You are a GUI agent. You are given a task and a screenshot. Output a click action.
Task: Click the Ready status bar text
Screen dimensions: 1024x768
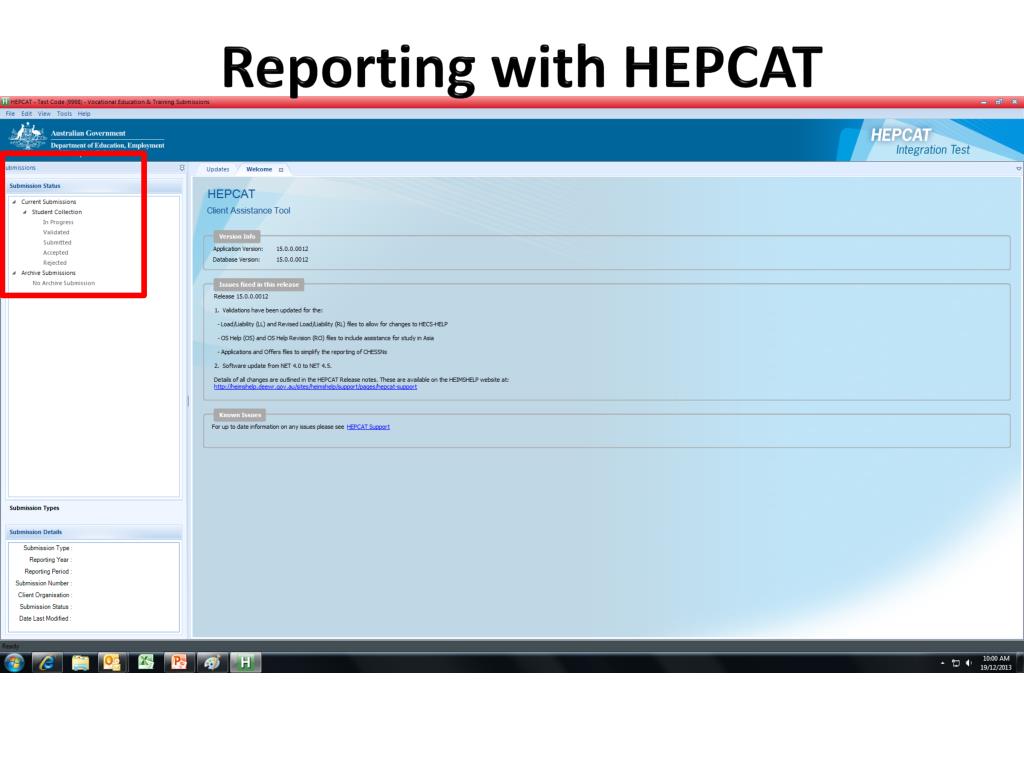pos(10,646)
